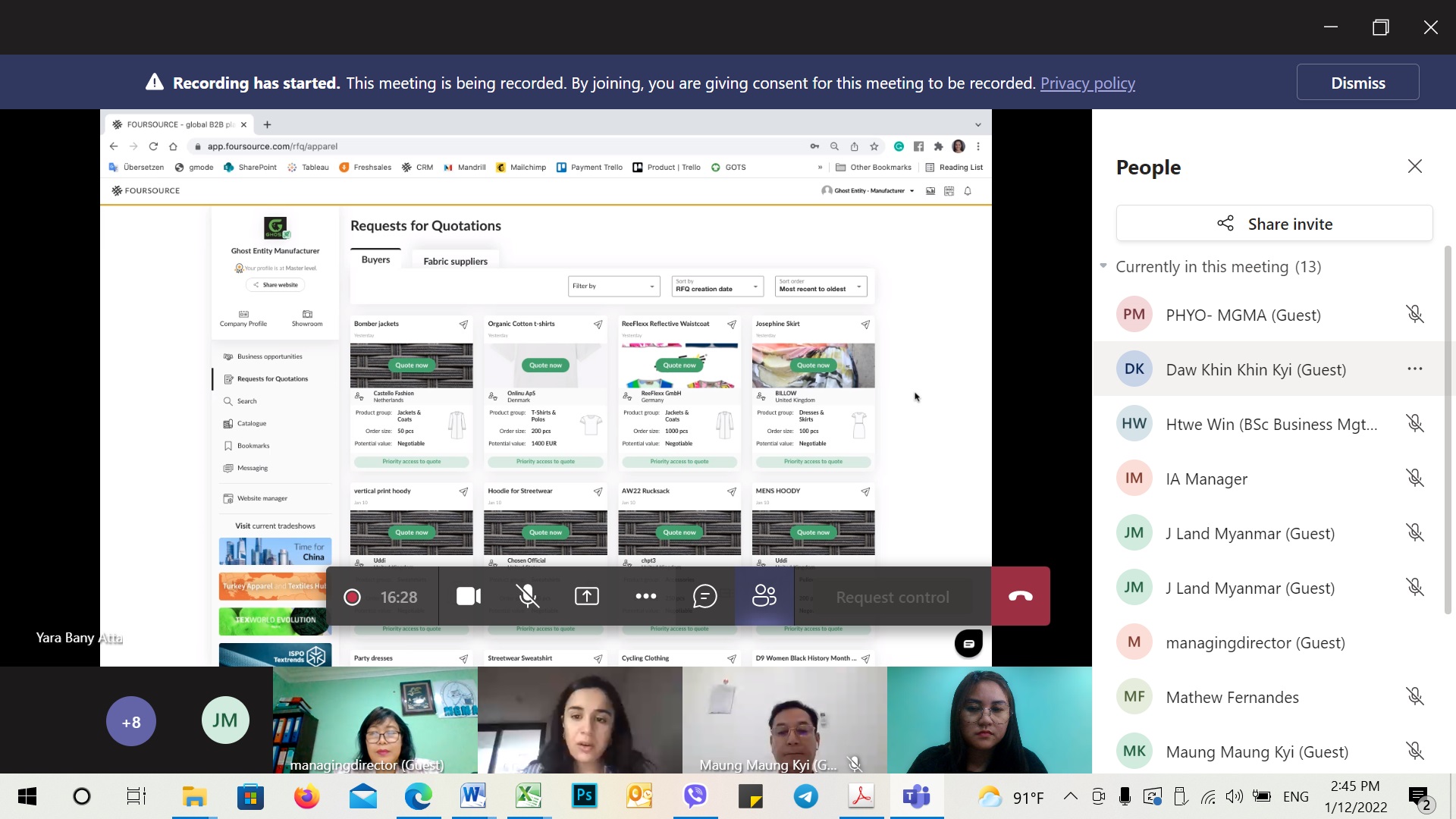Open Catalogue sidebar item

[252, 423]
